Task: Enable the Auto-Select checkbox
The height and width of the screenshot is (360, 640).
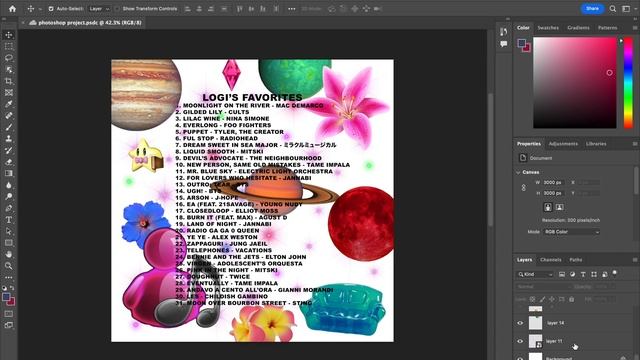Action: [x=51, y=9]
